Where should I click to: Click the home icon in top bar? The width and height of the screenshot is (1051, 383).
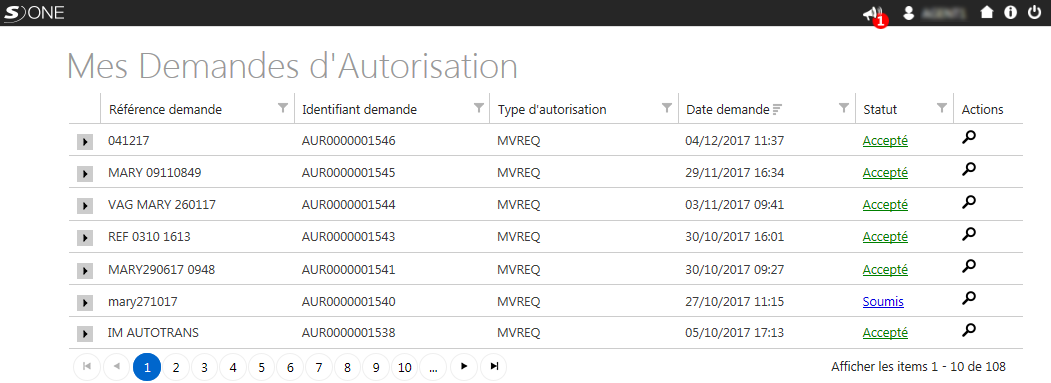click(987, 12)
